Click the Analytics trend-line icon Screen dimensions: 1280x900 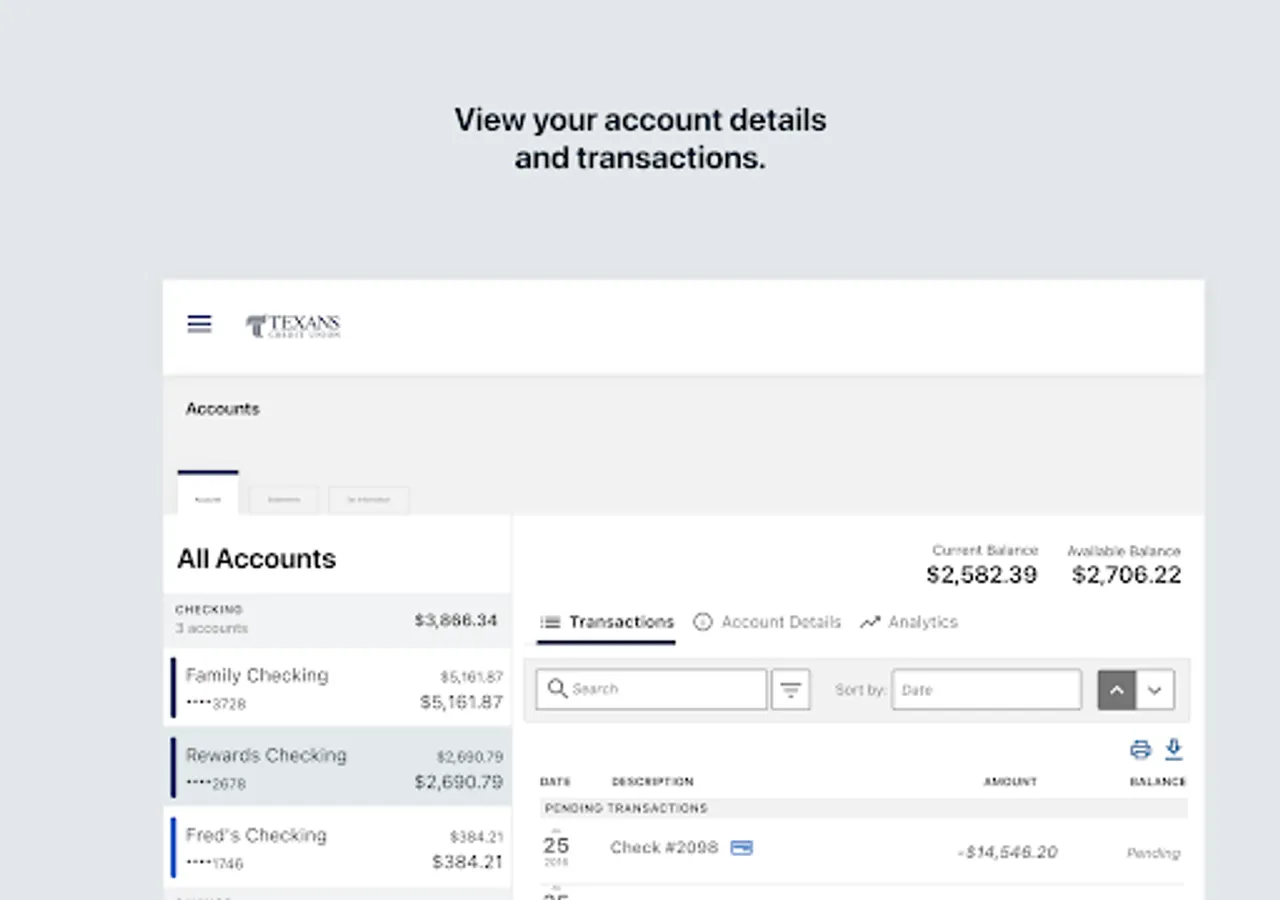tap(870, 622)
